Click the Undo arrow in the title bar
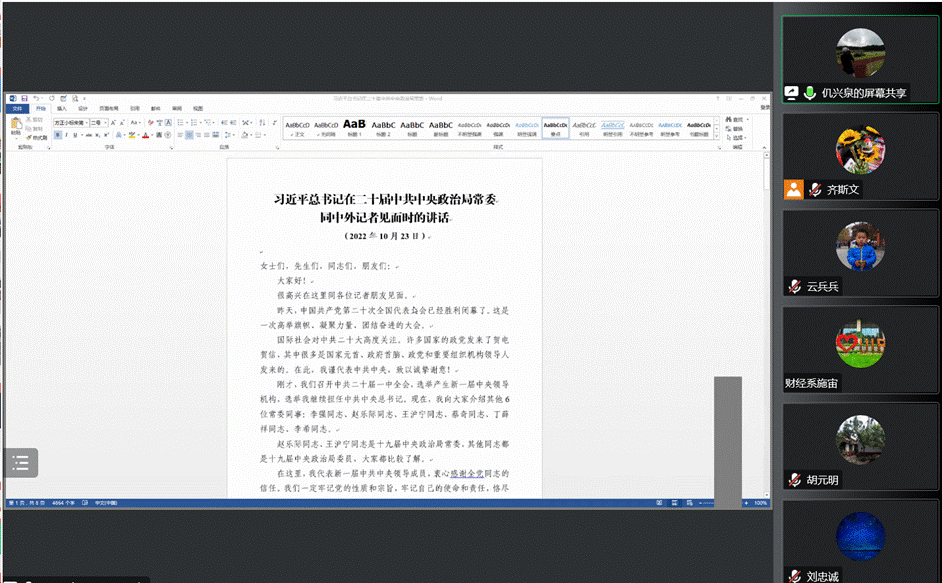The image size is (942, 583). coord(35,98)
